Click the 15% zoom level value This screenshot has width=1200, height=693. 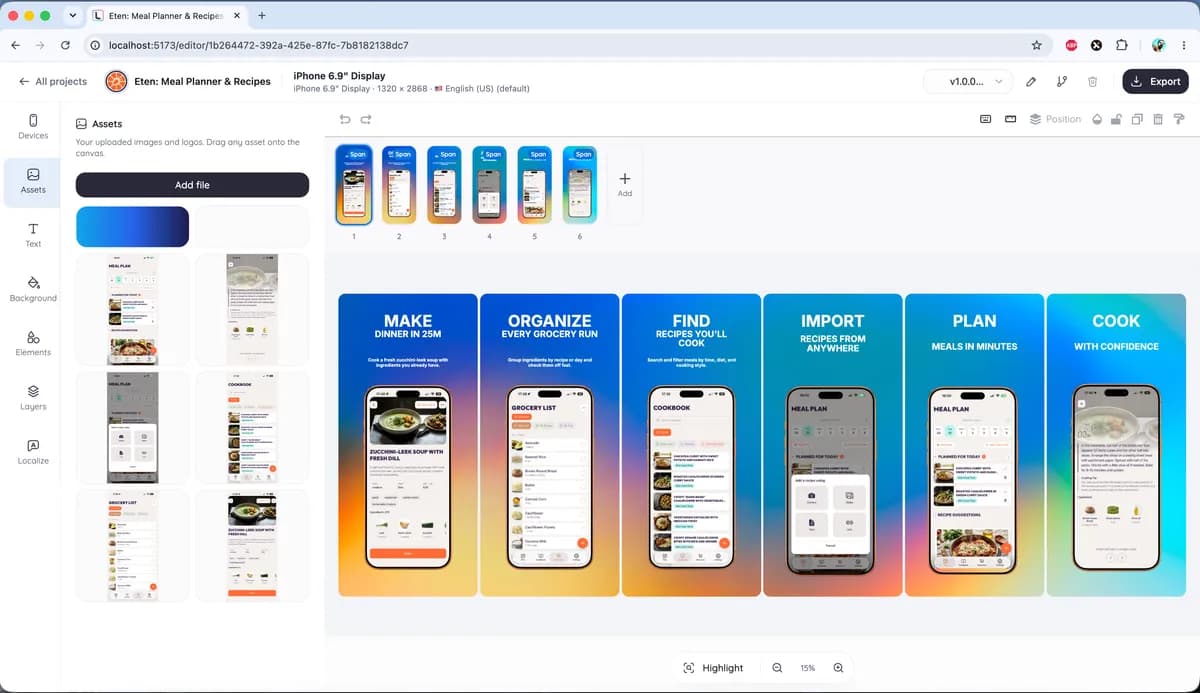point(807,668)
